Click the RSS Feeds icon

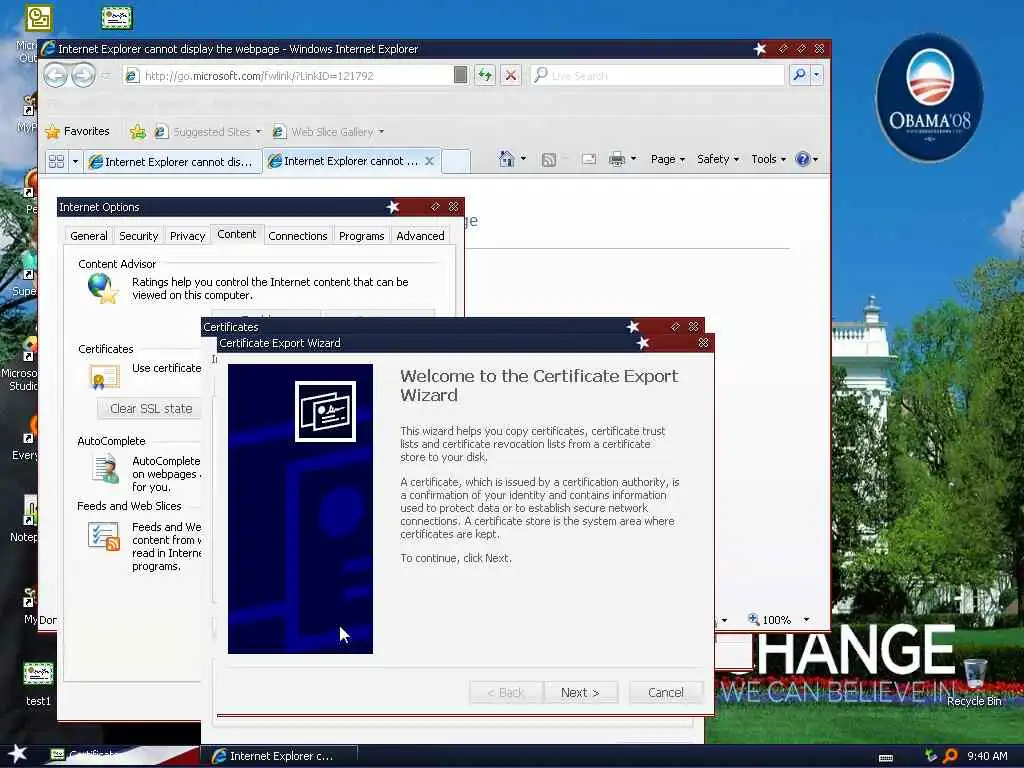click(x=549, y=159)
